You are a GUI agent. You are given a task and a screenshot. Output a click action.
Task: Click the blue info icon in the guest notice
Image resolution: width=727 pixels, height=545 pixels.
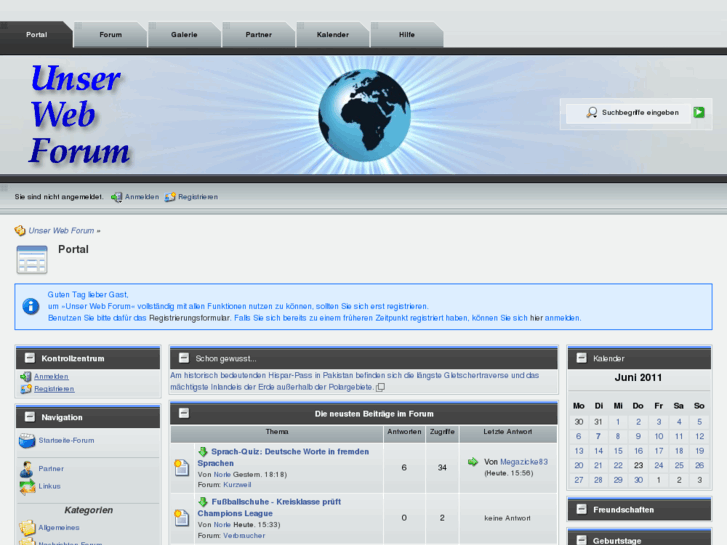pyautogui.click(x=31, y=306)
